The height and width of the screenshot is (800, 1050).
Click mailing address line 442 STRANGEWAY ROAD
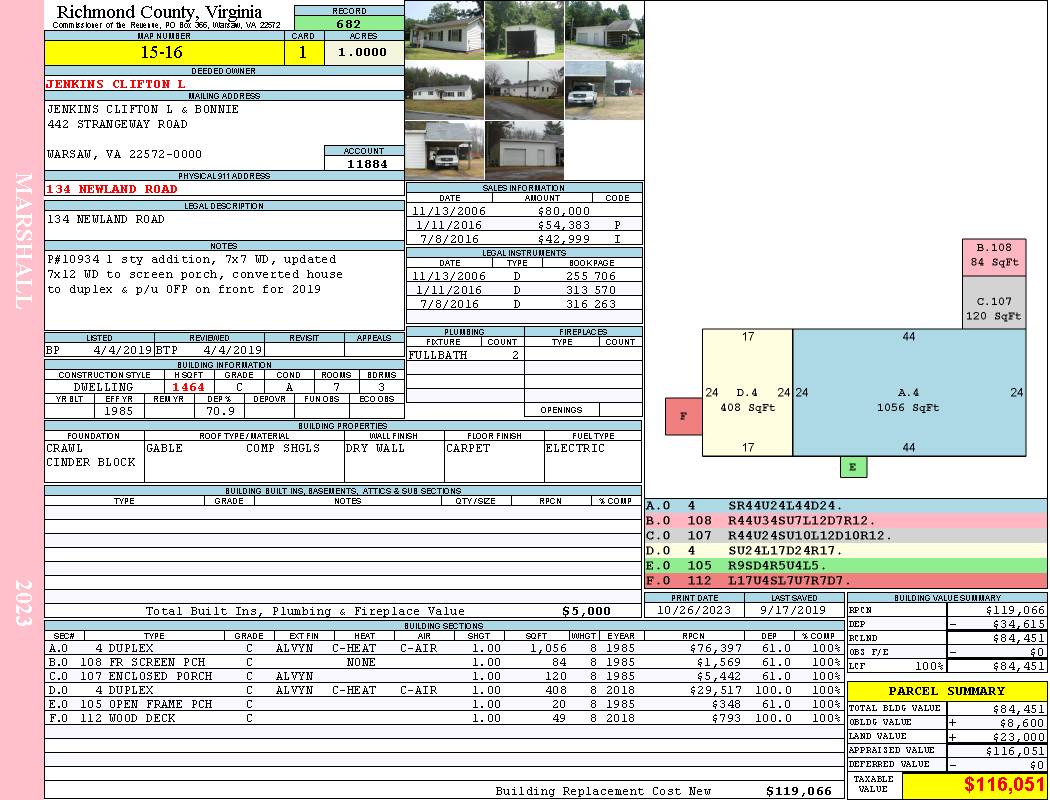[x=117, y=124]
